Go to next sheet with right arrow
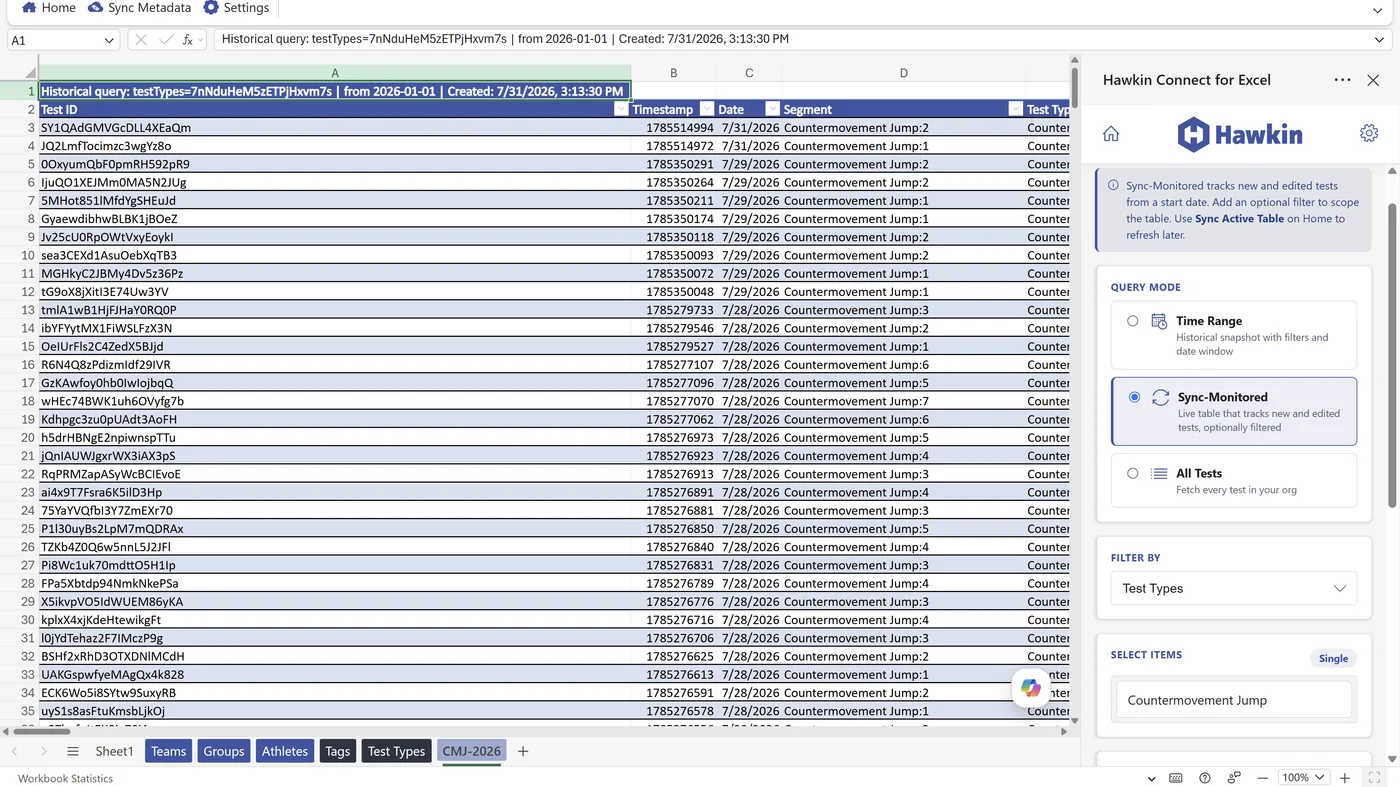Viewport: 1400px width, 787px height. pos(43,751)
